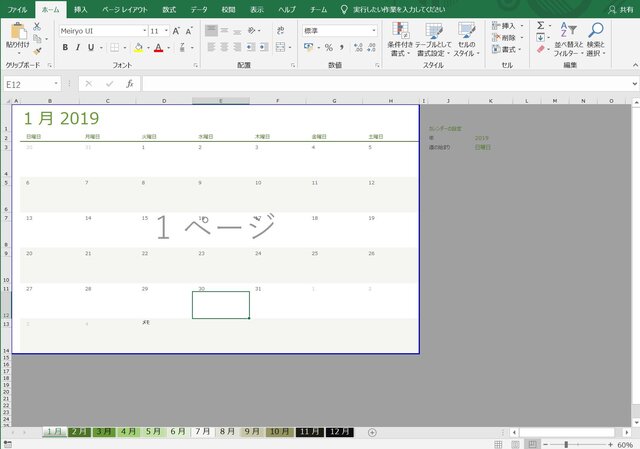Toggle underline formatting
640x449 pixels.
click(91, 48)
